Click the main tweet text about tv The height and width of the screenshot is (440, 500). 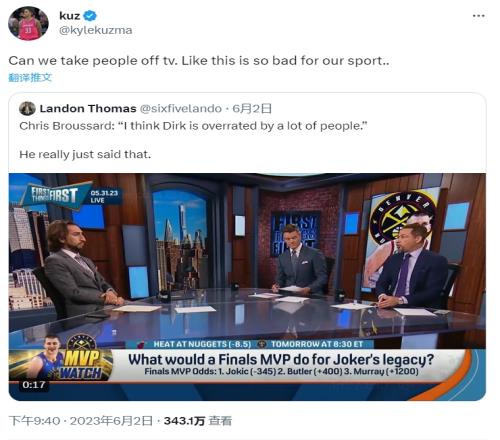point(199,61)
